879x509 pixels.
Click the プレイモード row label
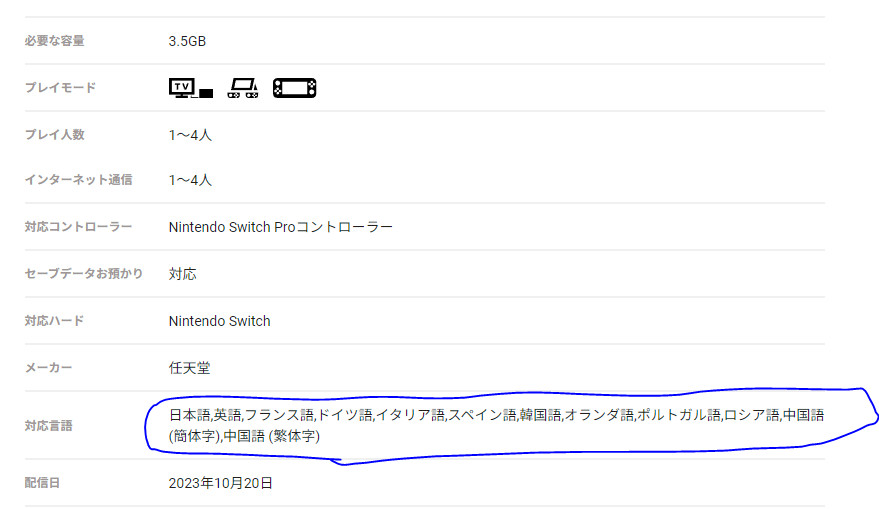tap(60, 88)
